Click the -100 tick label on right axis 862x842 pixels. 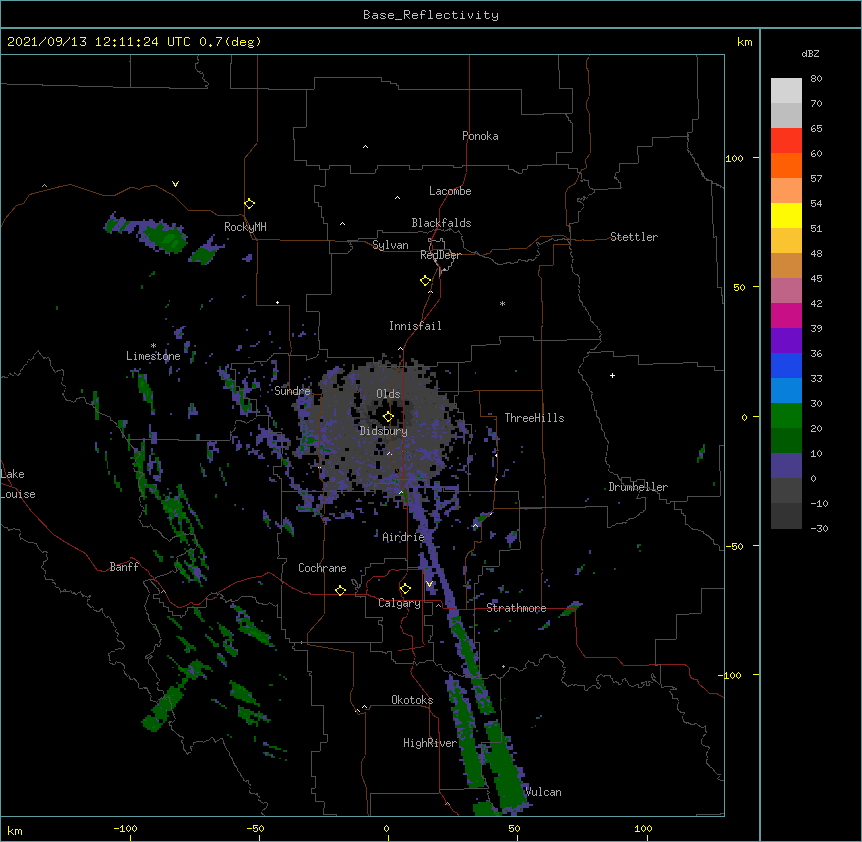pyautogui.click(x=731, y=675)
